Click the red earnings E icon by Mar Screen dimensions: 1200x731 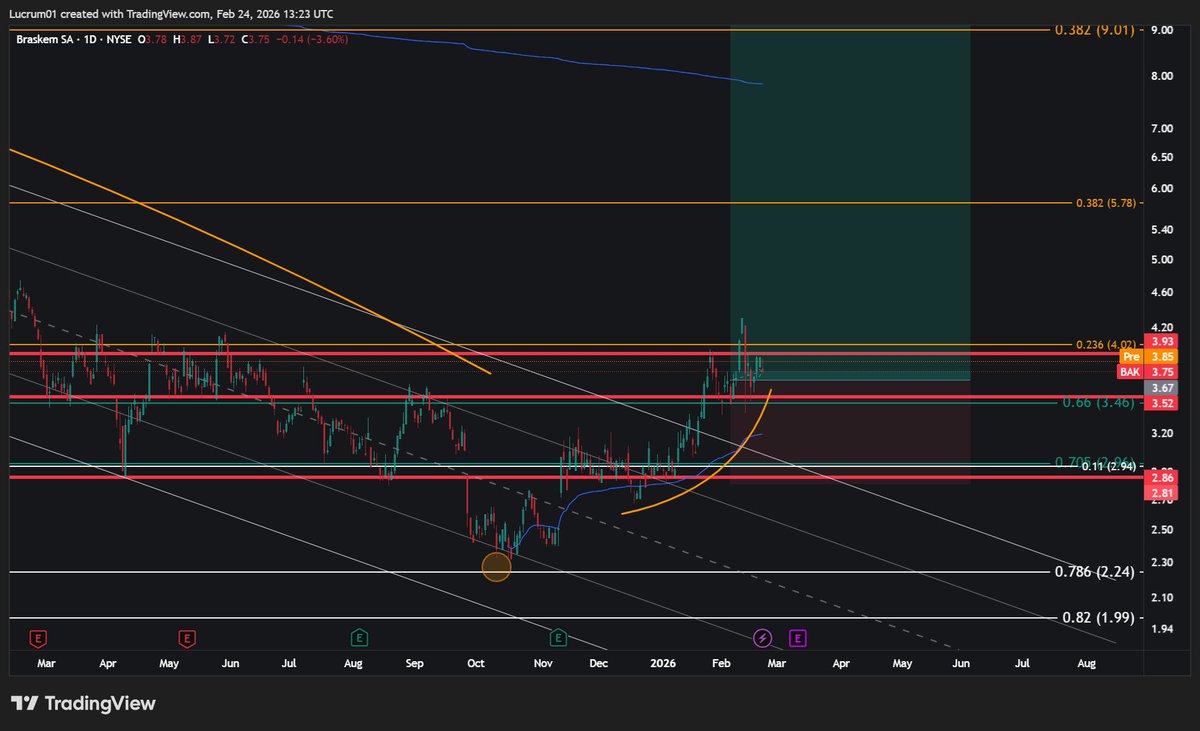click(38, 637)
